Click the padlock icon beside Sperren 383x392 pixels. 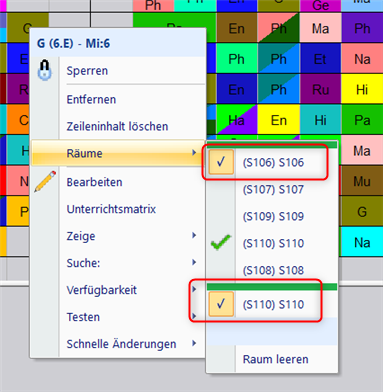(45, 71)
